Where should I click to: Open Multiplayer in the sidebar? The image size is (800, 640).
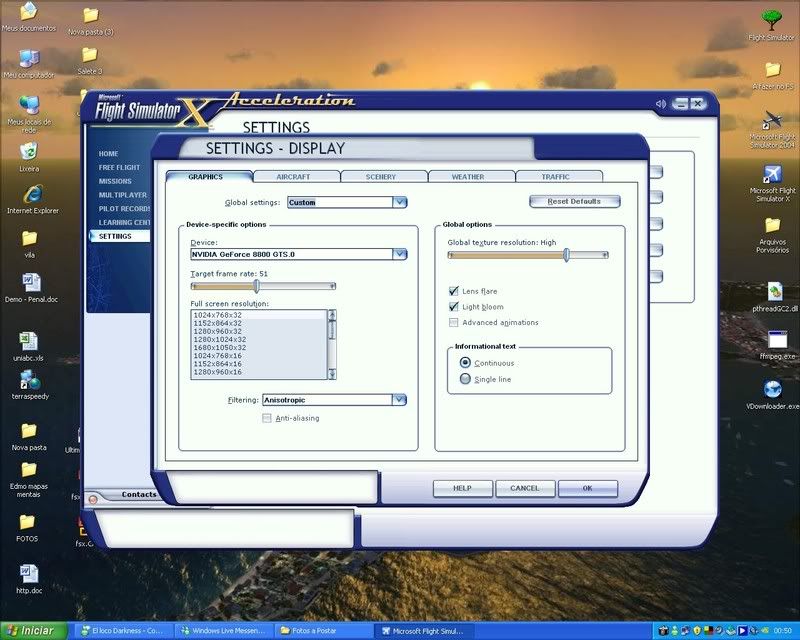[x=123, y=195]
